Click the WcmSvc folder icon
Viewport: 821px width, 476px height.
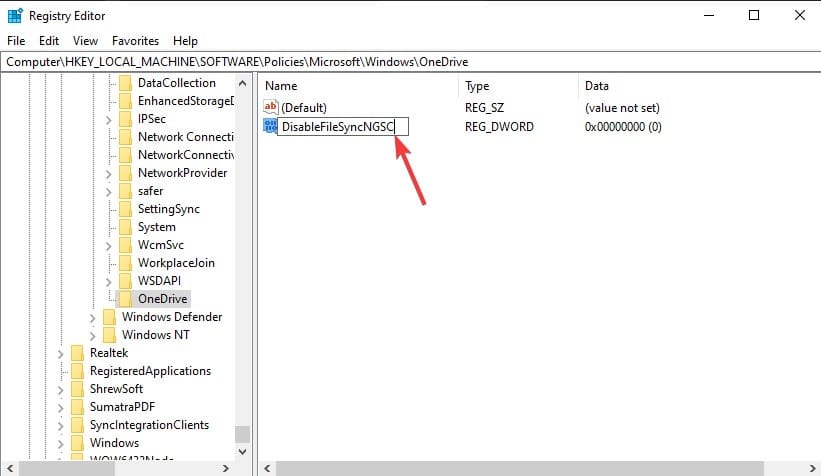(x=126, y=245)
